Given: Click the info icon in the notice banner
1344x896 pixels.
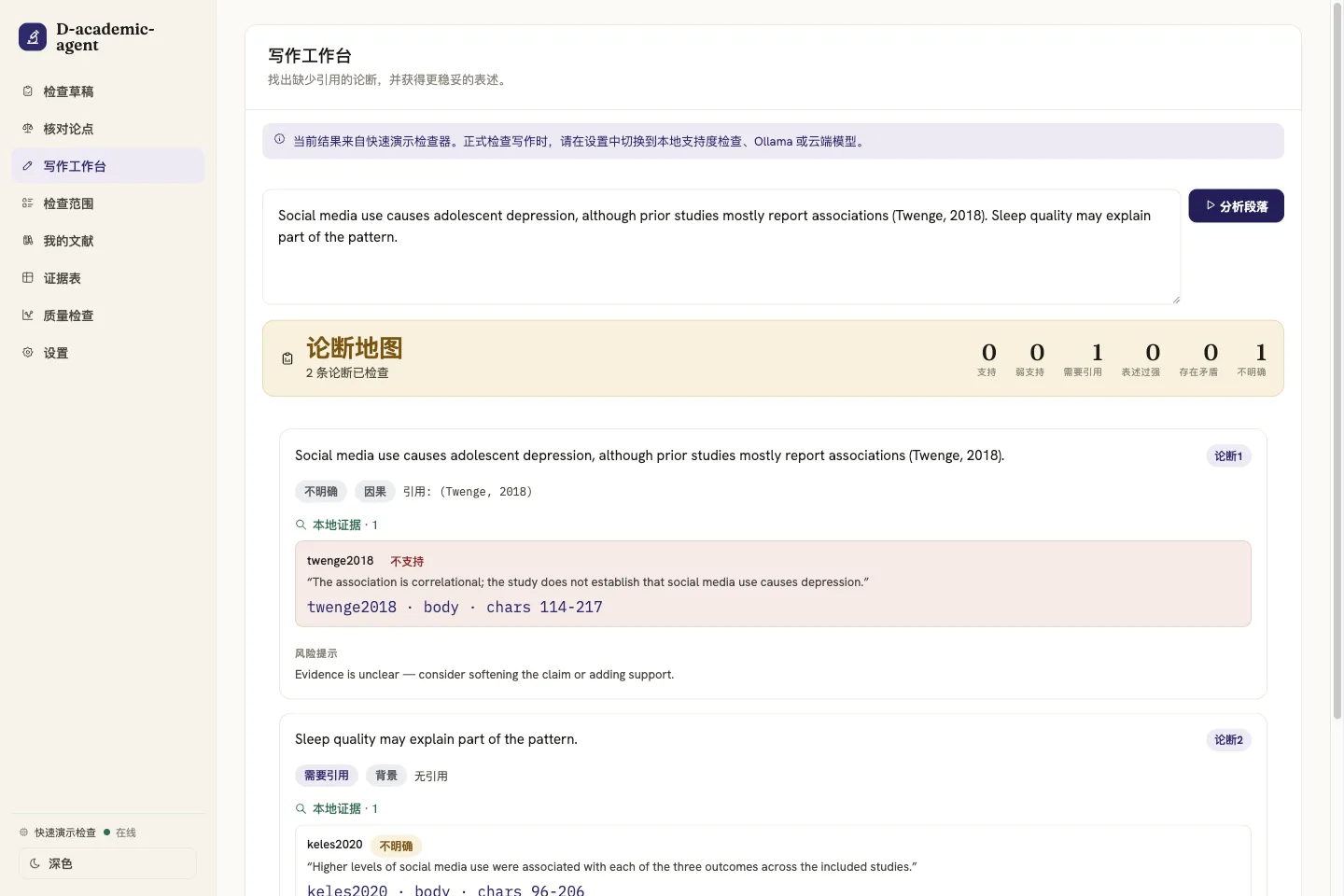Looking at the screenshot, I should 279,140.
